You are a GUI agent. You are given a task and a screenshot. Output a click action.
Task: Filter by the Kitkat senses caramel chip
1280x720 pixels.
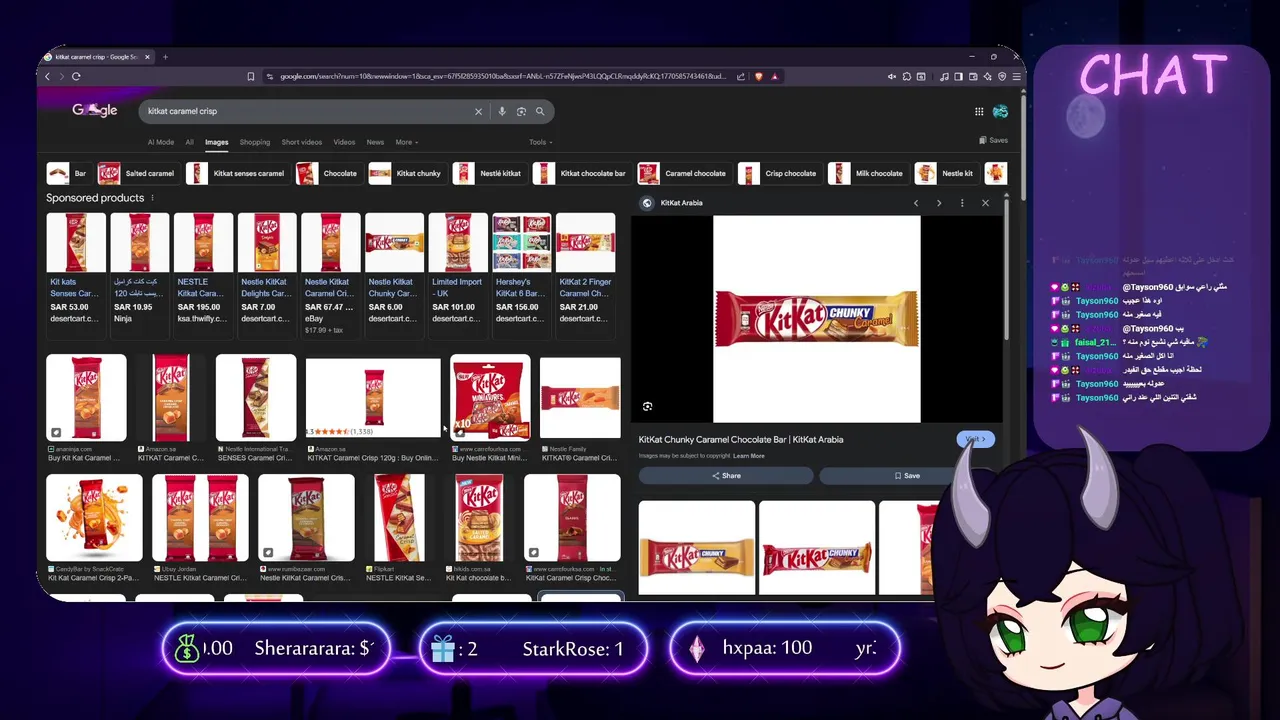pyautogui.click(x=237, y=173)
